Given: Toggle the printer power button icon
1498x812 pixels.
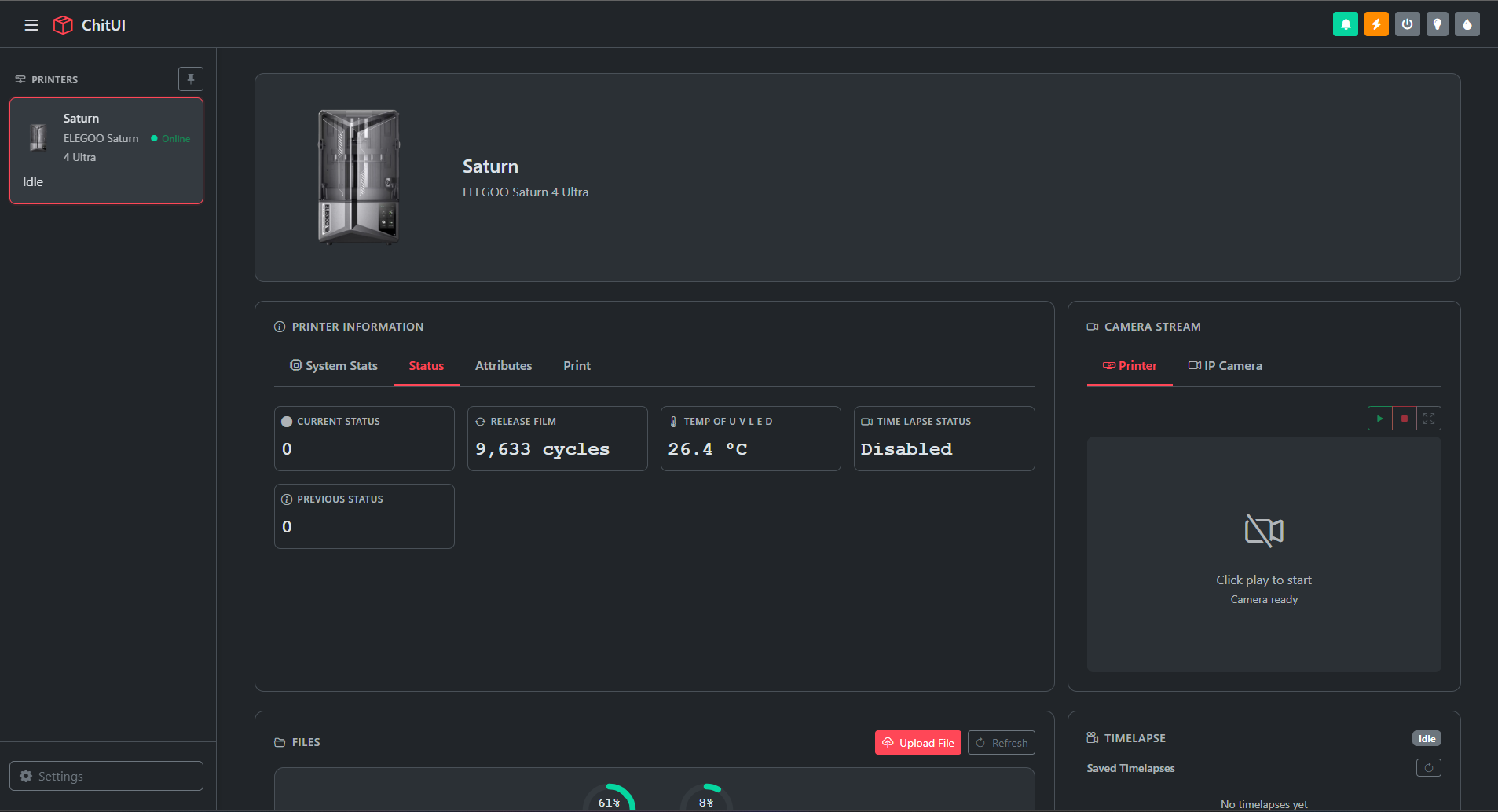Looking at the screenshot, I should 1406,24.
